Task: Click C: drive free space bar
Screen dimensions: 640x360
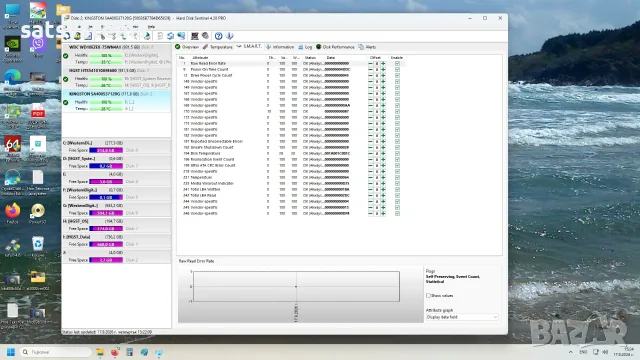Action: [106, 151]
